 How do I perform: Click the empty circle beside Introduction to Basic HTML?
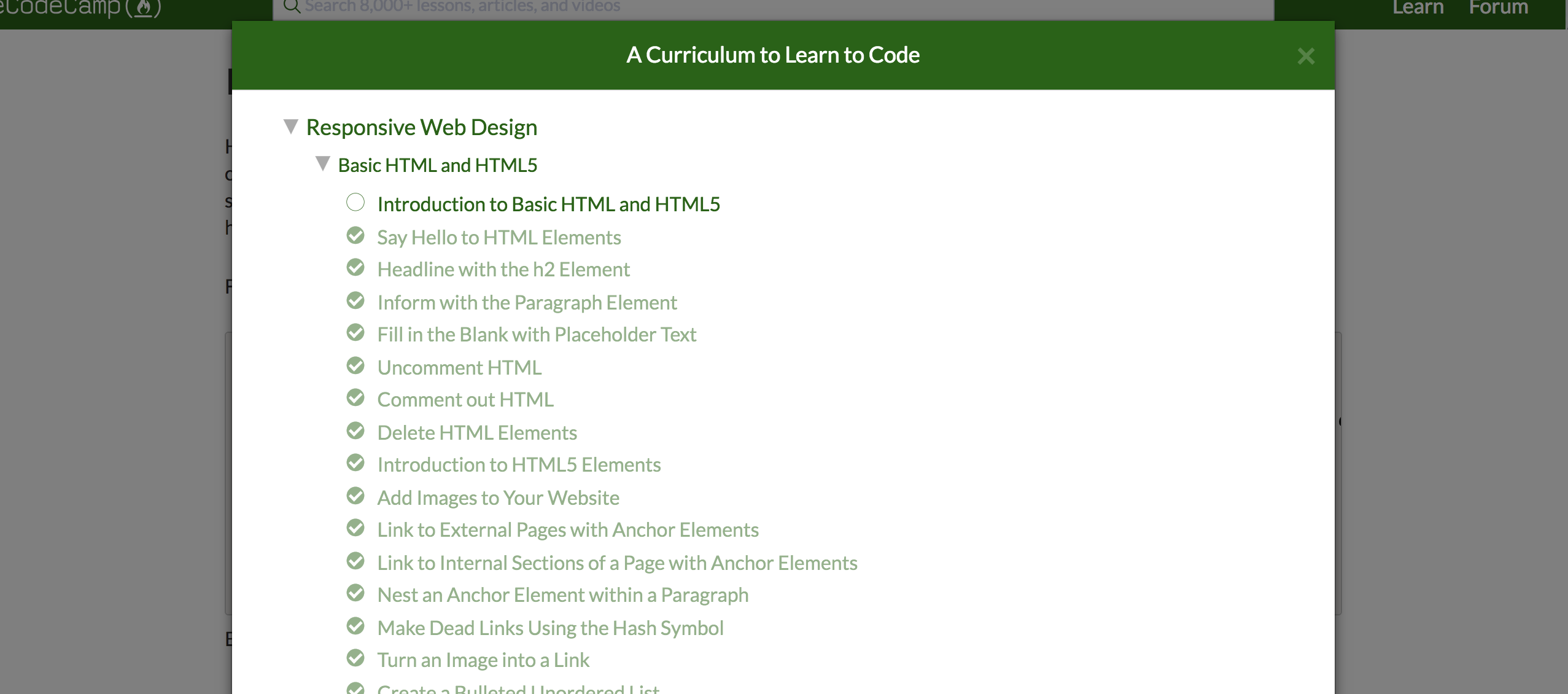355,202
